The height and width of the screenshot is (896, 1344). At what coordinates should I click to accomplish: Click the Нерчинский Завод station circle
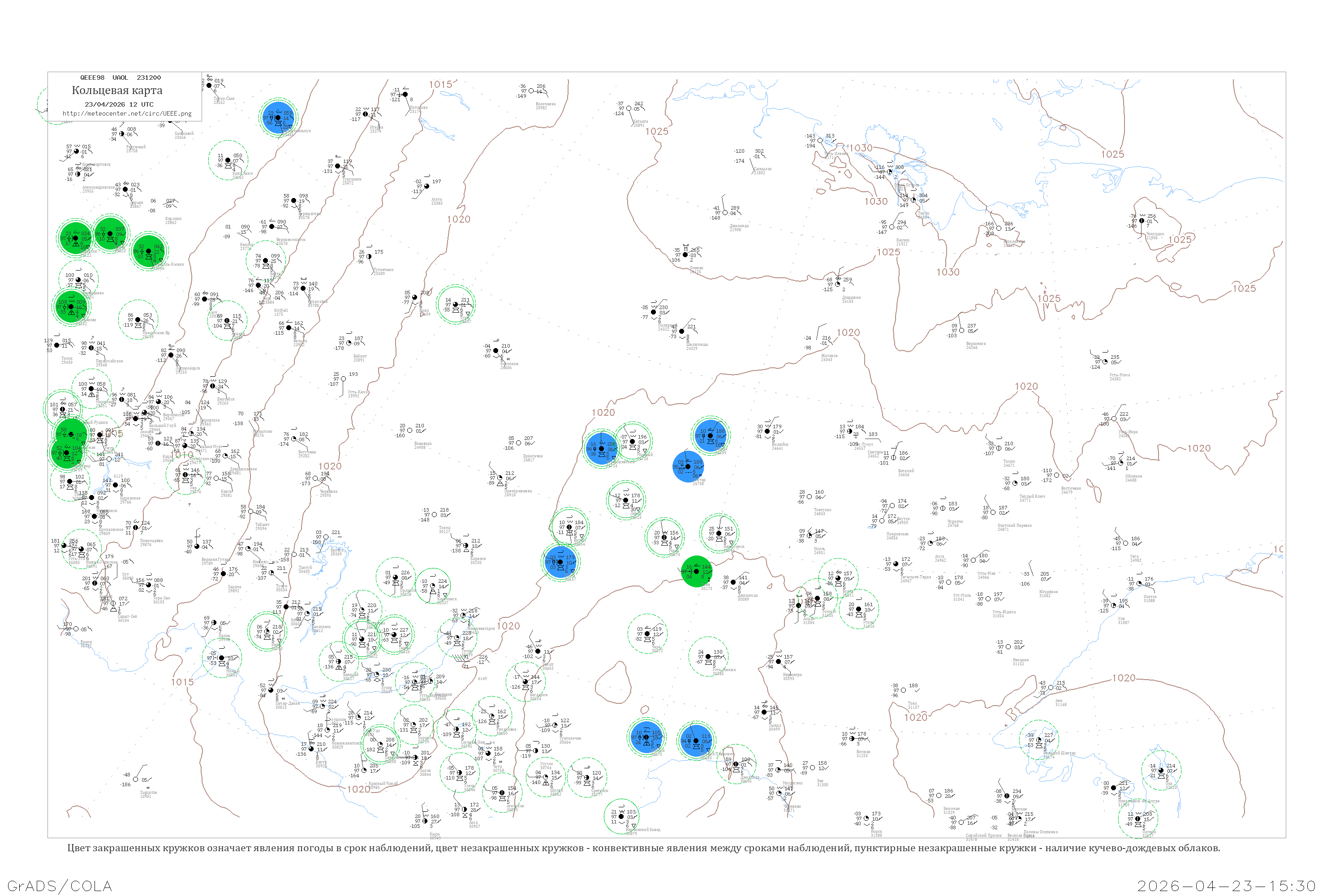[622, 817]
